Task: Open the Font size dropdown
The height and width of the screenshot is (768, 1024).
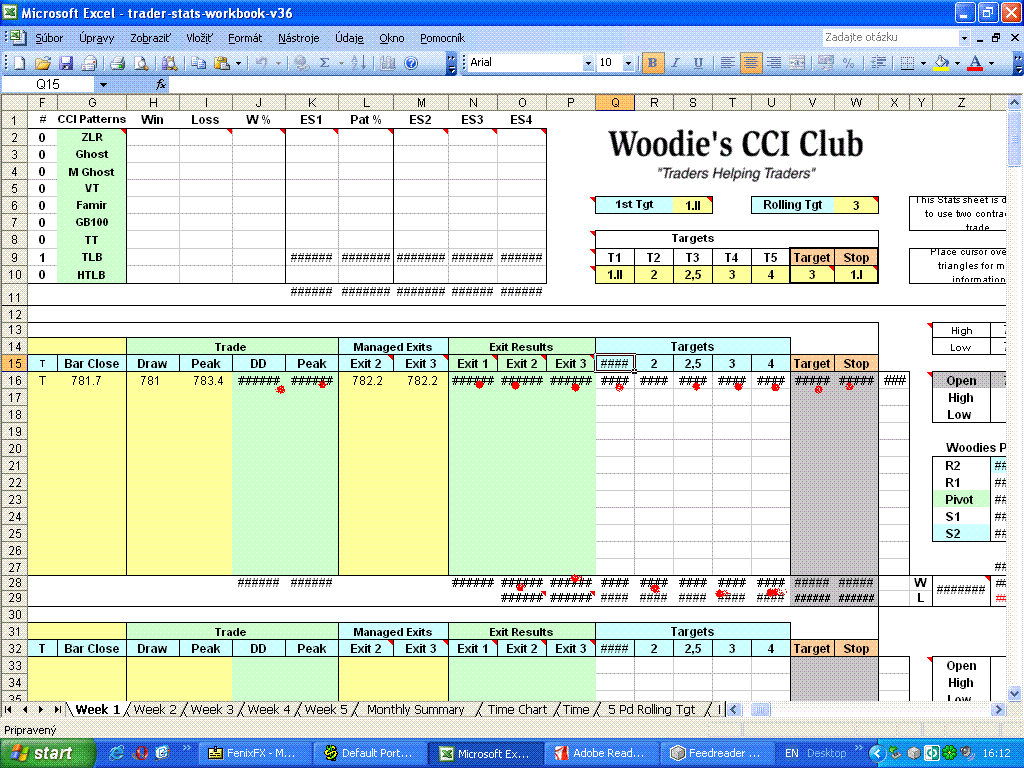Action: 628,63
